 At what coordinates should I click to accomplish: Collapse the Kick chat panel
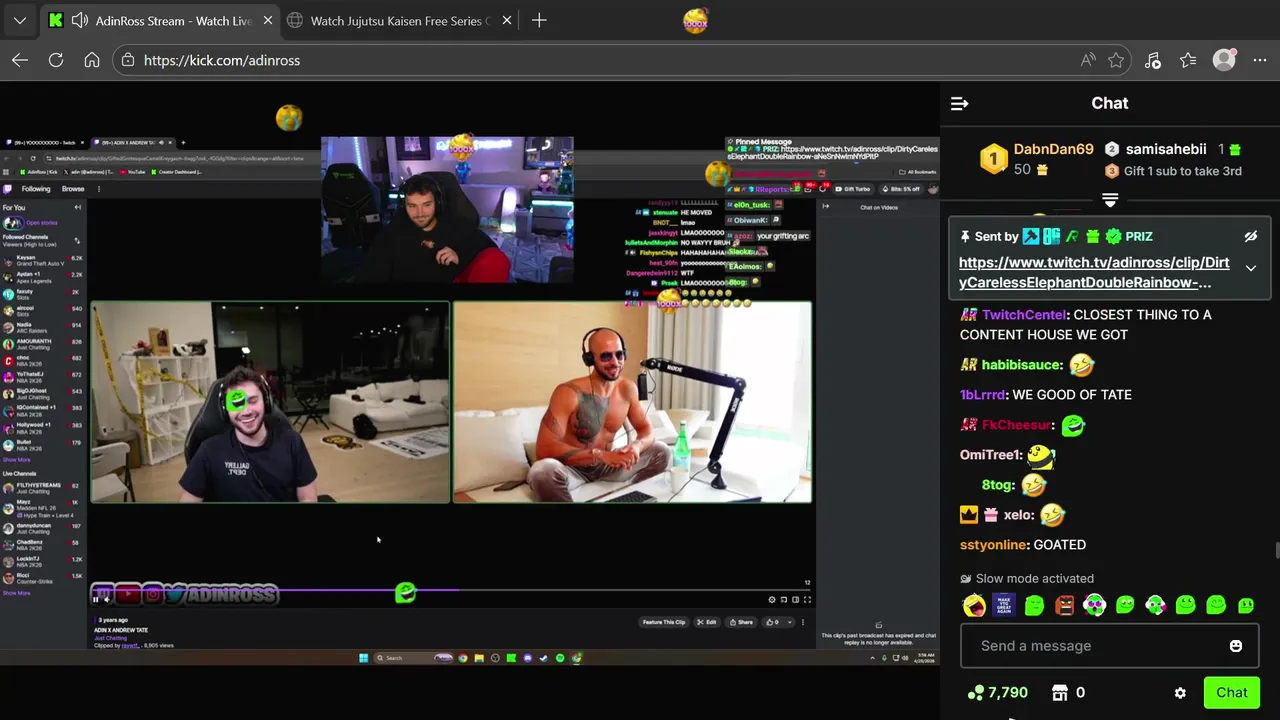pos(959,103)
